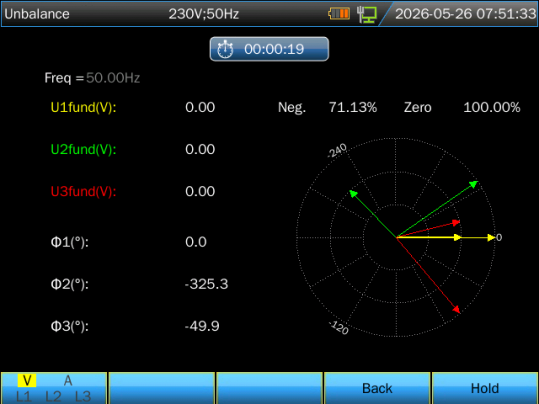Click the network connection status icon
The image size is (539, 404).
point(366,14)
